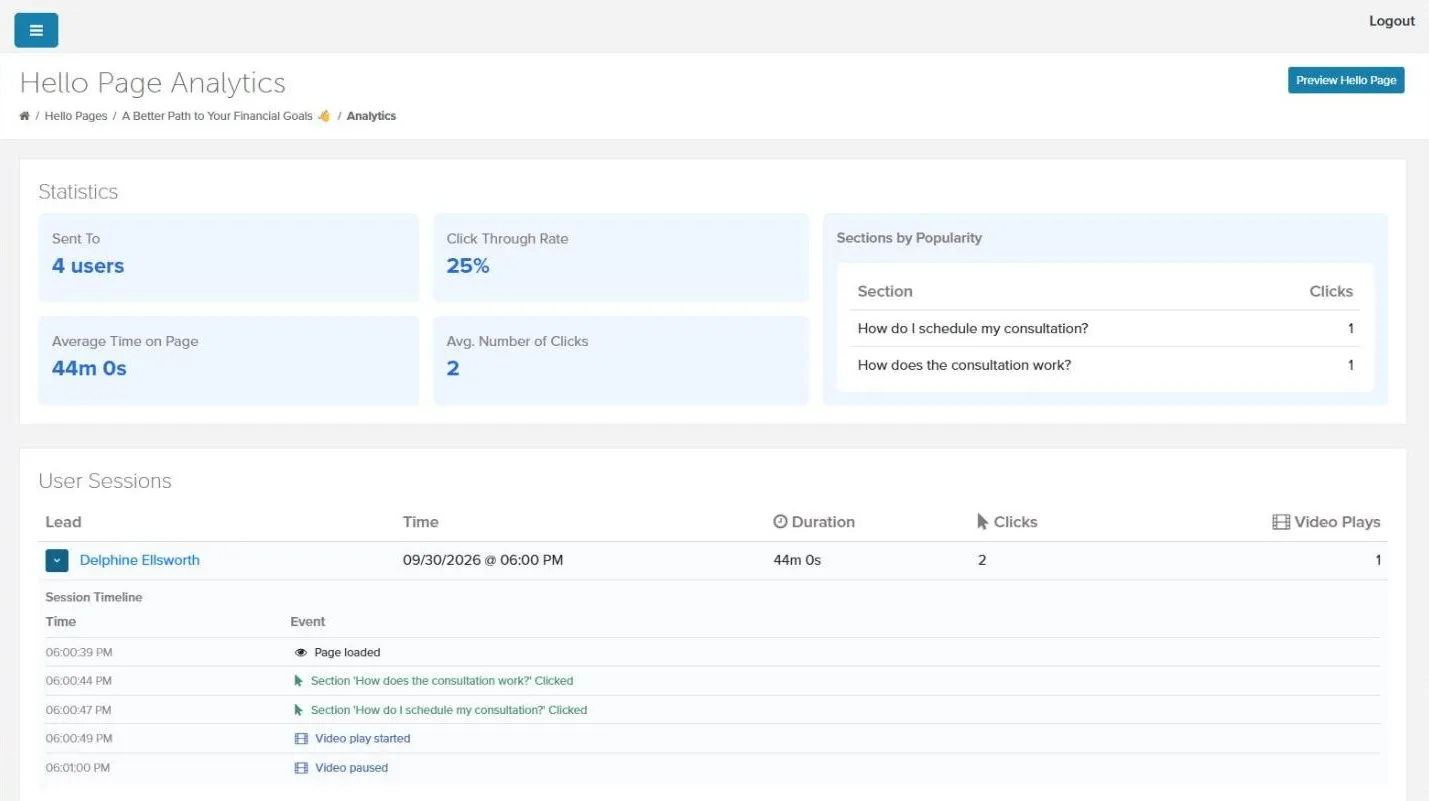Click the Lead column header
This screenshot has height=801, width=1429.
[x=63, y=522]
